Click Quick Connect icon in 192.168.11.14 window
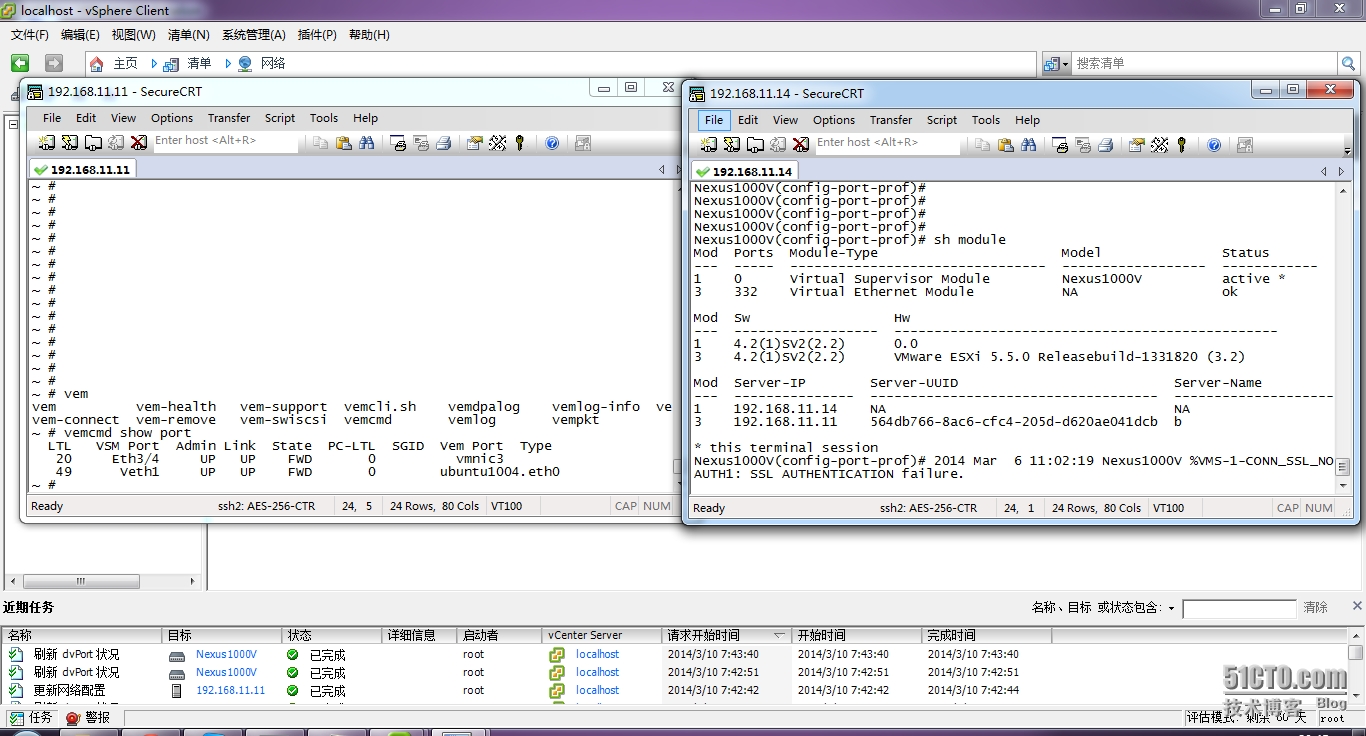Image resolution: width=1366 pixels, height=736 pixels. (732, 145)
